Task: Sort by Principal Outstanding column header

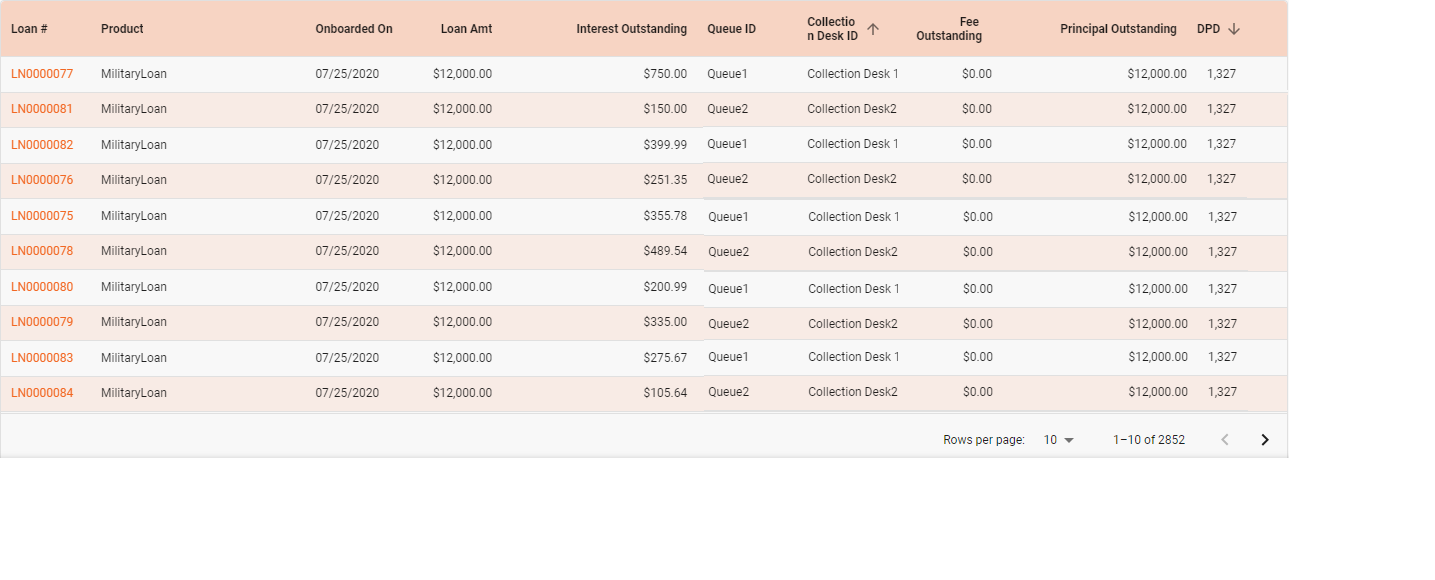Action: 1118,29
